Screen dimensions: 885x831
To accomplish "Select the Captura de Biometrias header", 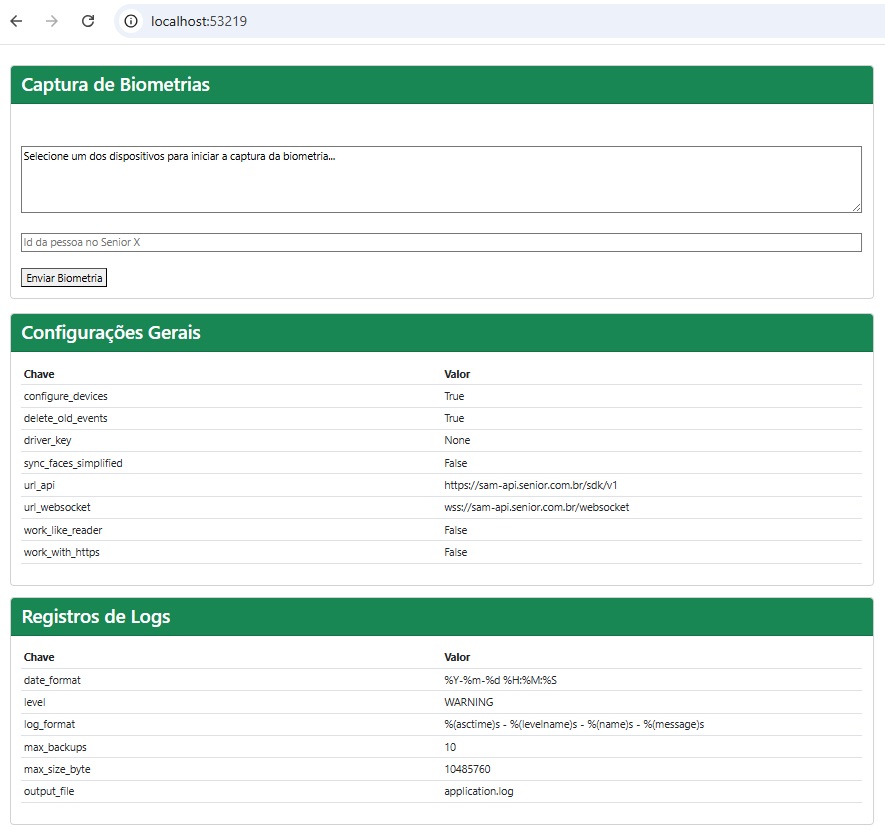I will click(115, 85).
